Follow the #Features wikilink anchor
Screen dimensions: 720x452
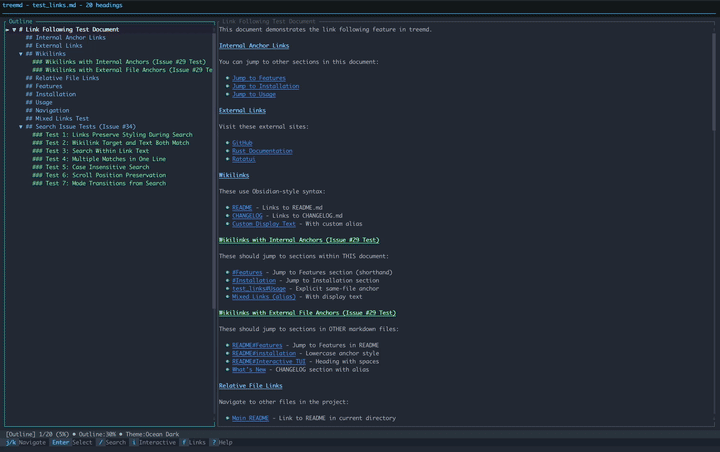[247, 273]
